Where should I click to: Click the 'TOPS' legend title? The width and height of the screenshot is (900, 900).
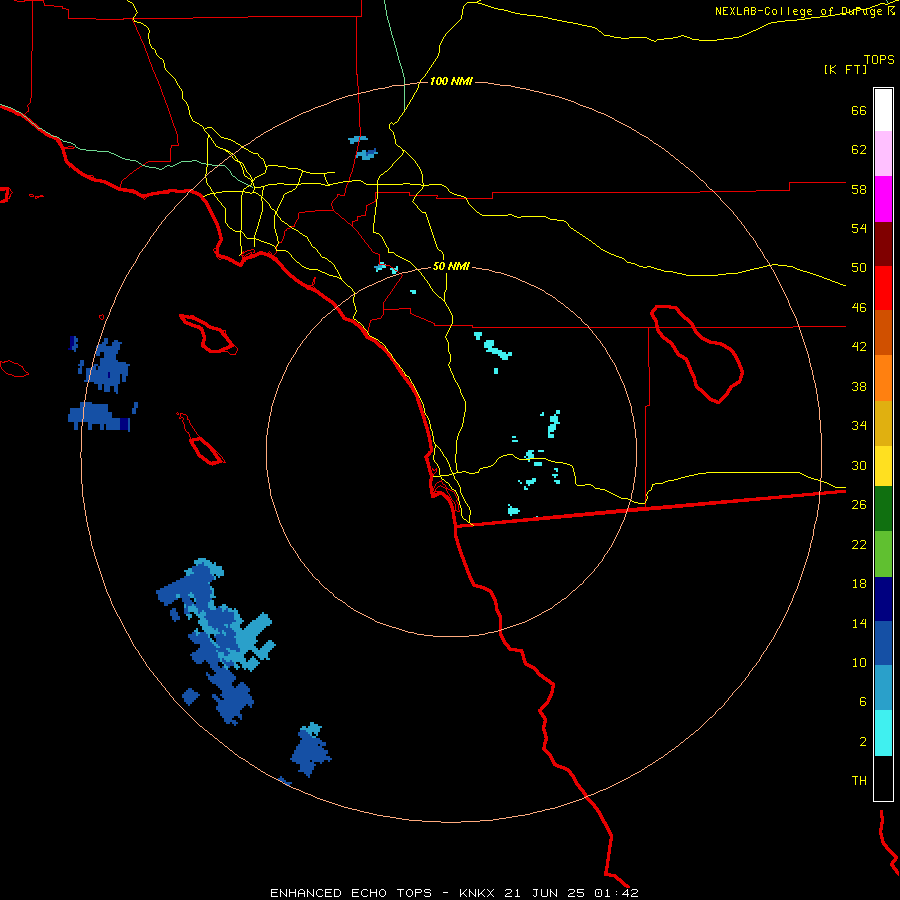pos(879,59)
